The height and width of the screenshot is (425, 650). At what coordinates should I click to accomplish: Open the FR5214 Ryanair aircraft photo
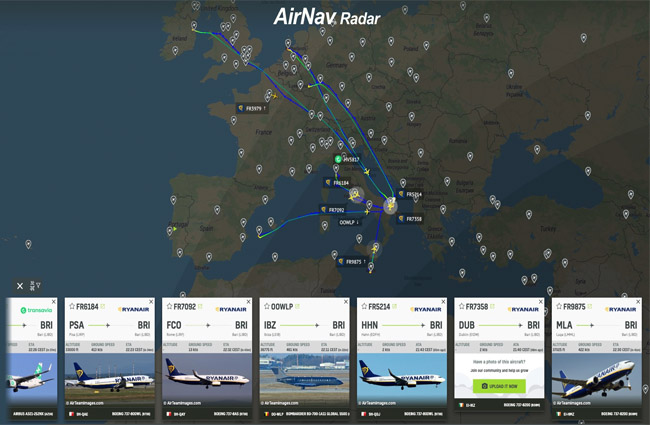pos(402,379)
